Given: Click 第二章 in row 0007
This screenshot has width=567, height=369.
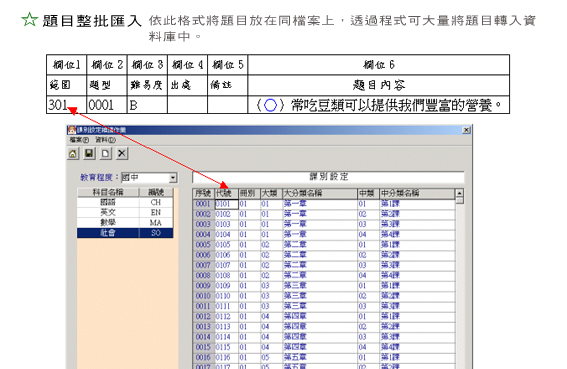Looking at the screenshot, I should pyautogui.click(x=295, y=265).
